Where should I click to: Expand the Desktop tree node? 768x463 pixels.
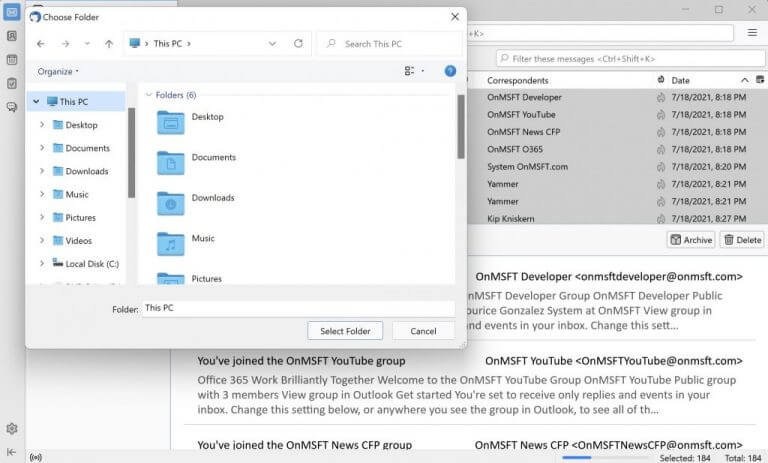click(42, 124)
